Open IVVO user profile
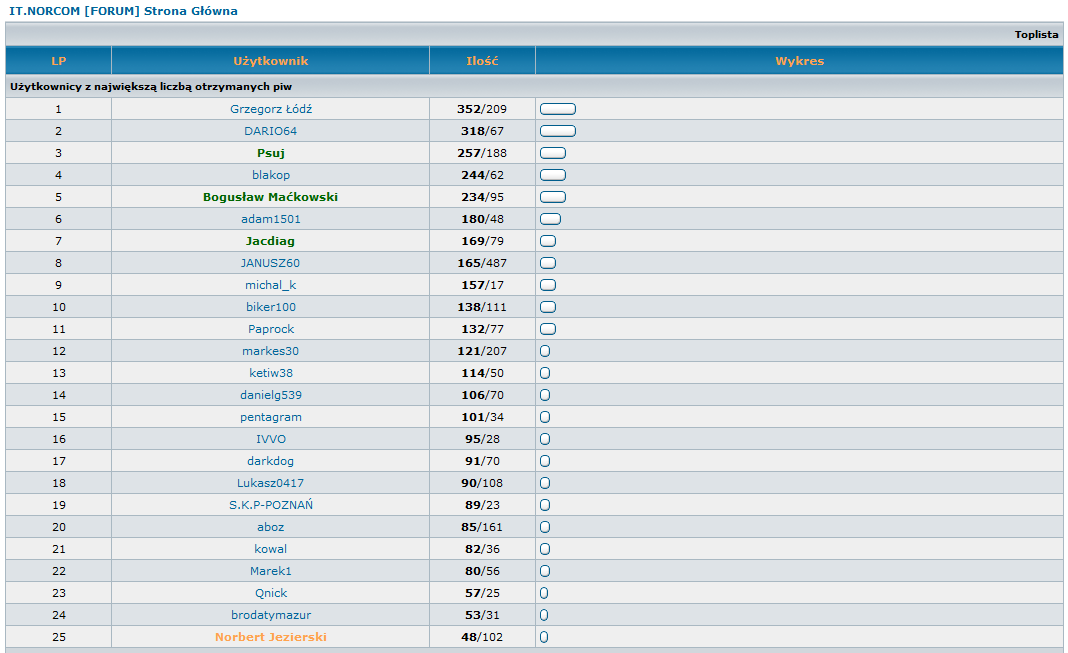The height and width of the screenshot is (653, 1068). click(271, 439)
